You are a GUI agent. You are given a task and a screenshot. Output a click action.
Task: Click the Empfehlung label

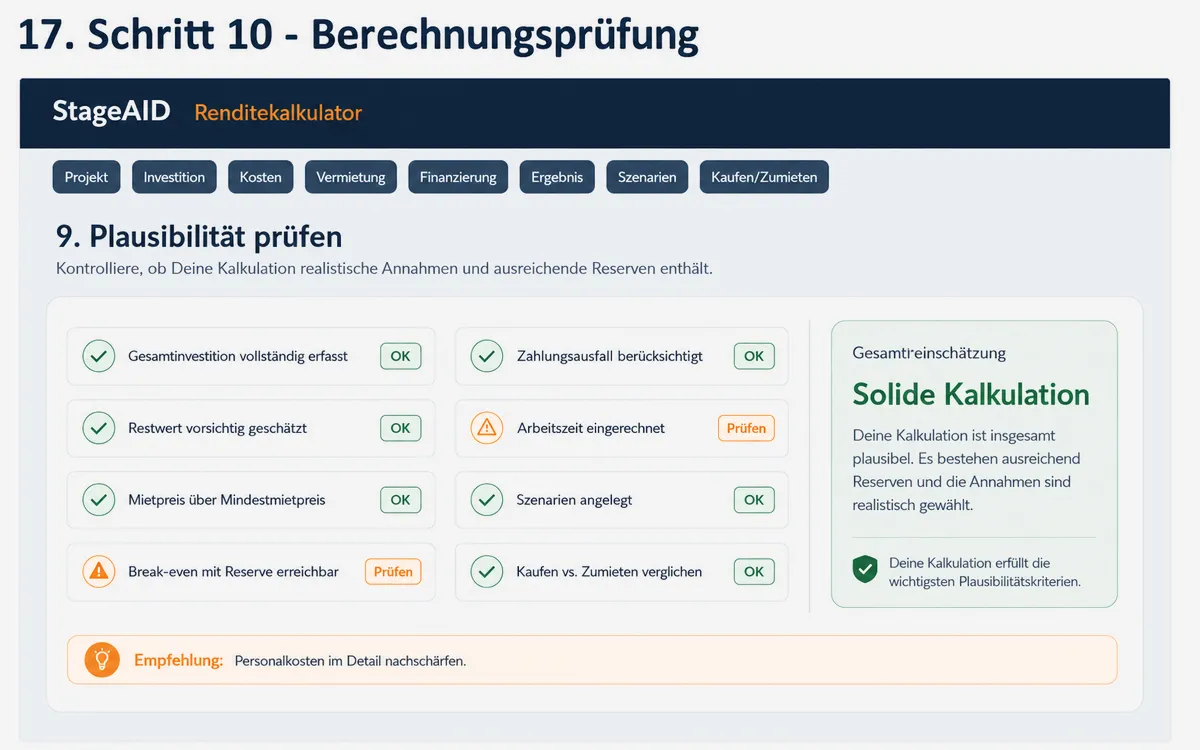pos(178,660)
